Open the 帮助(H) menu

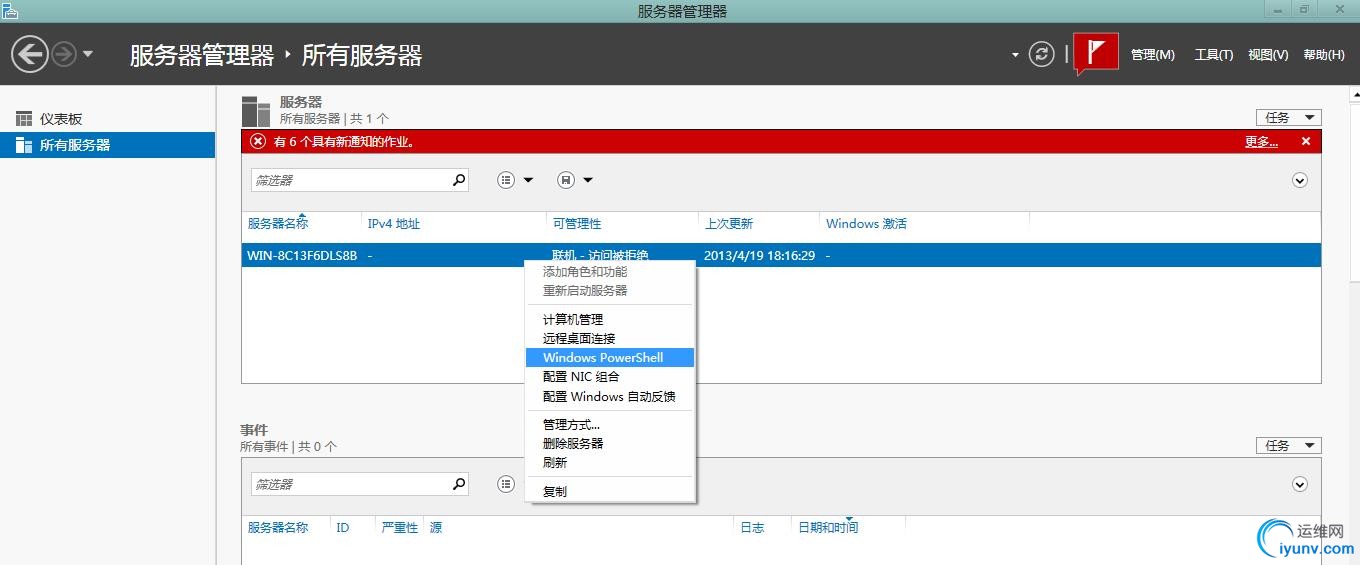tap(1324, 55)
